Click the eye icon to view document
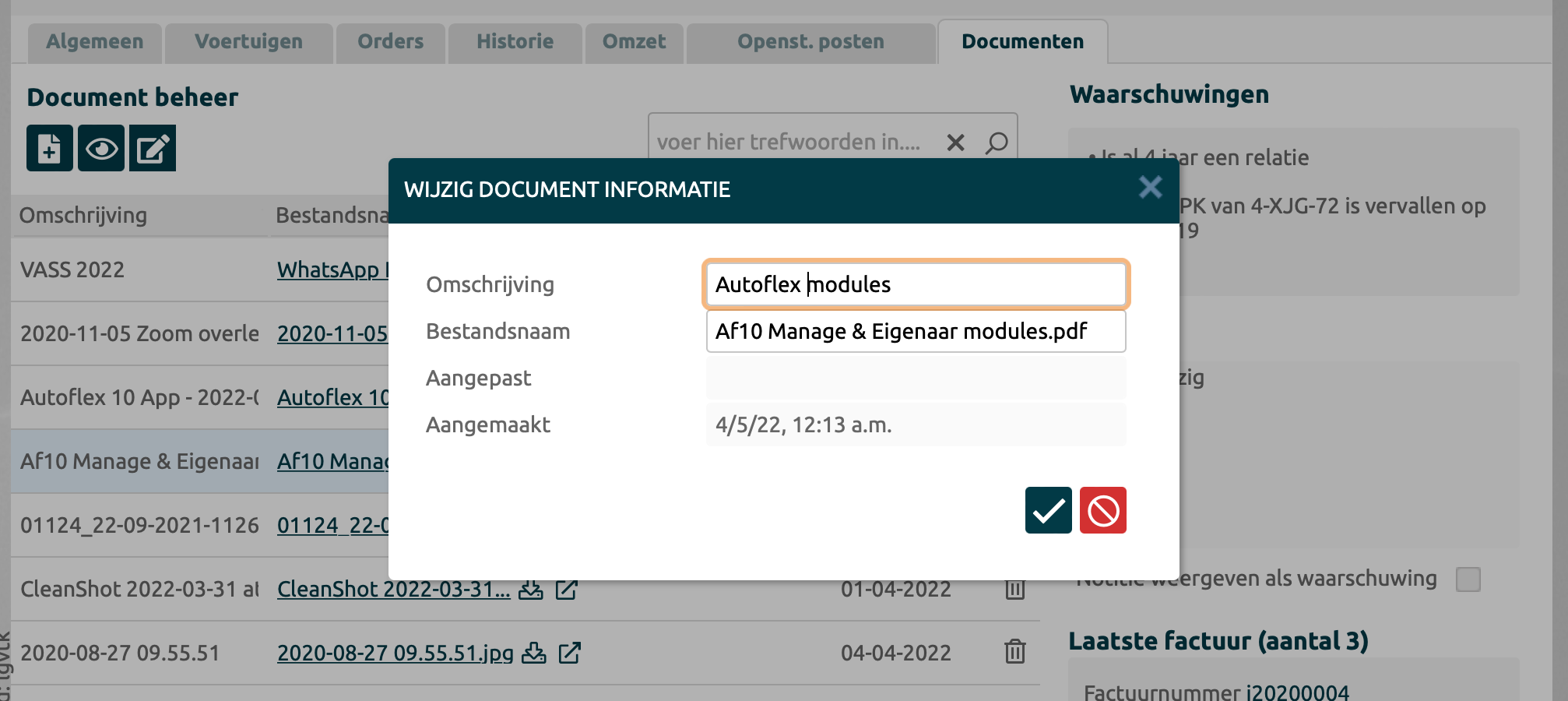Screen dimensions: 1568x701 (x=101, y=148)
